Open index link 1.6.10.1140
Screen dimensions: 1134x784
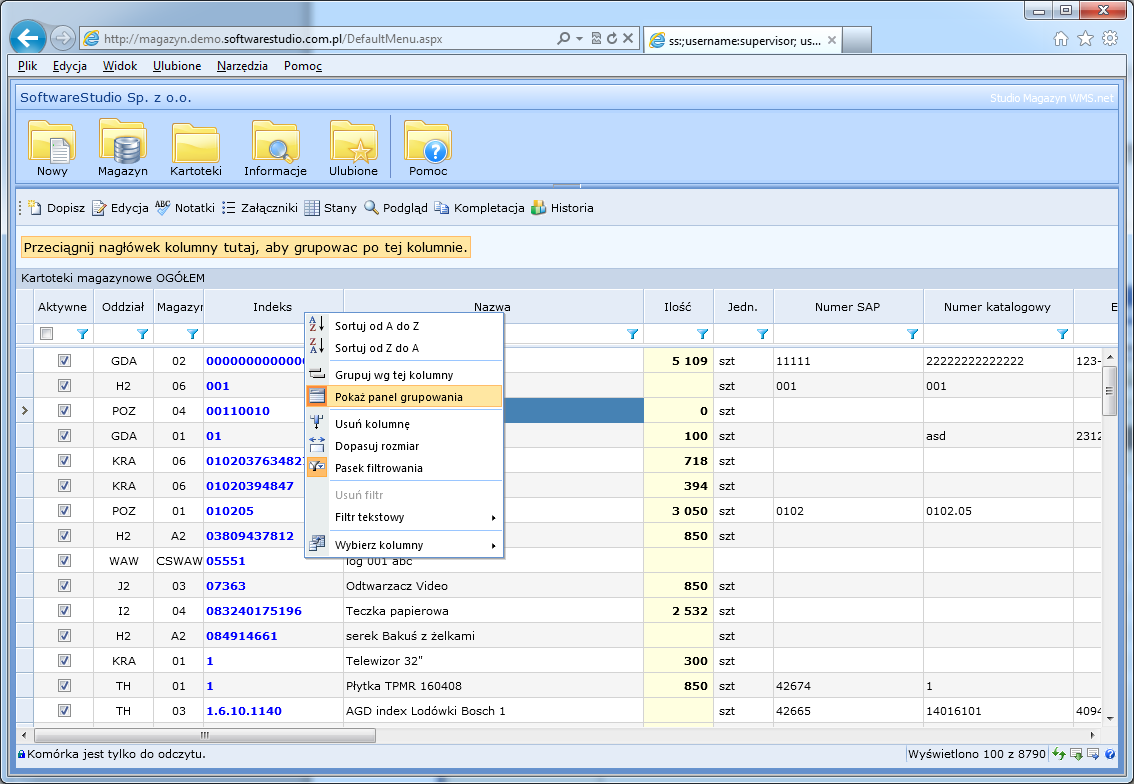244,711
